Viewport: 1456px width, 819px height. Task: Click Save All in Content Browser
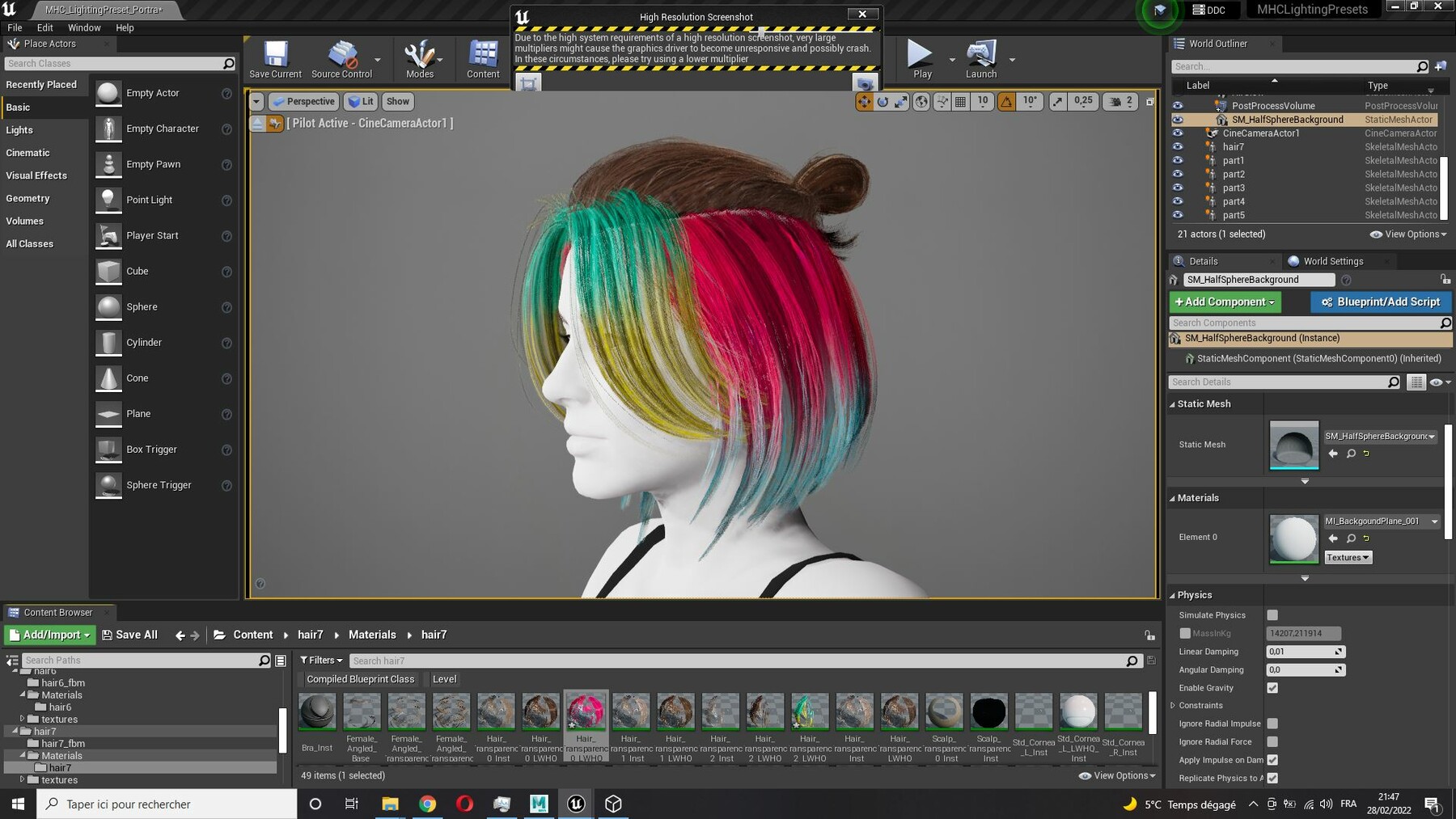click(129, 635)
